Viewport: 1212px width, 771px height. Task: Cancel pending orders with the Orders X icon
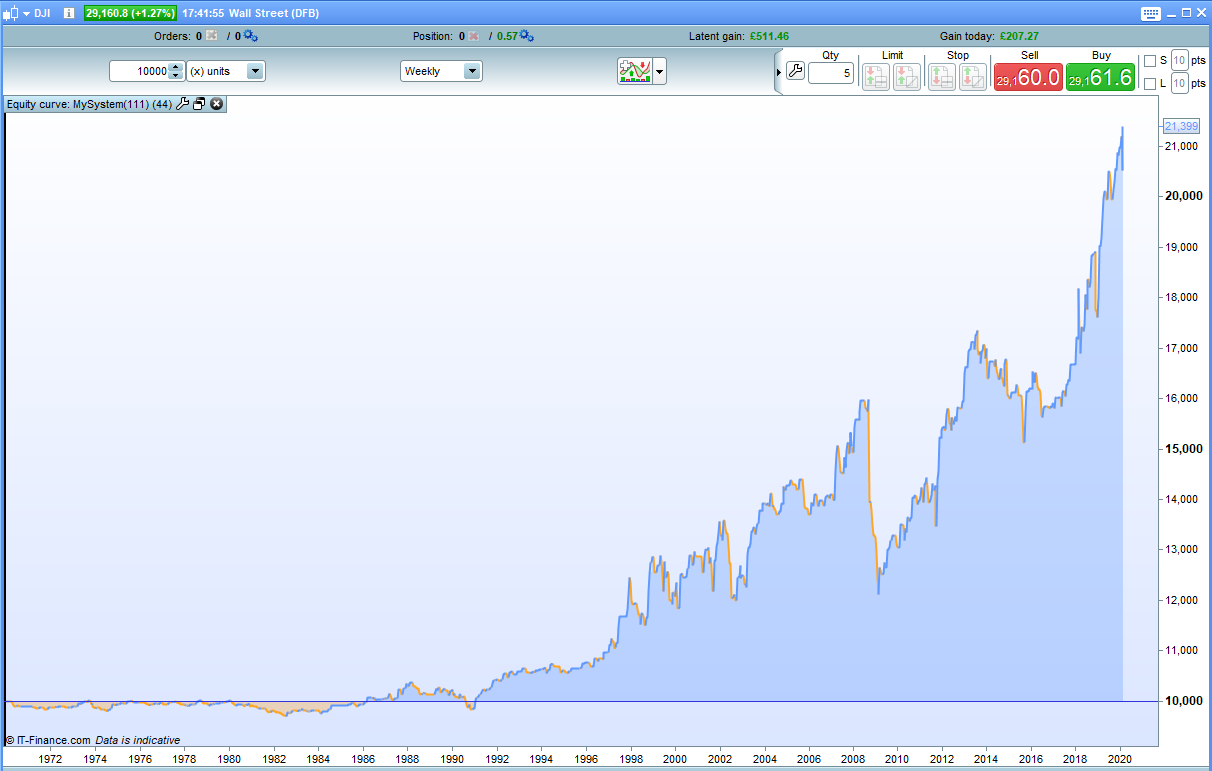pyautogui.click(x=211, y=36)
